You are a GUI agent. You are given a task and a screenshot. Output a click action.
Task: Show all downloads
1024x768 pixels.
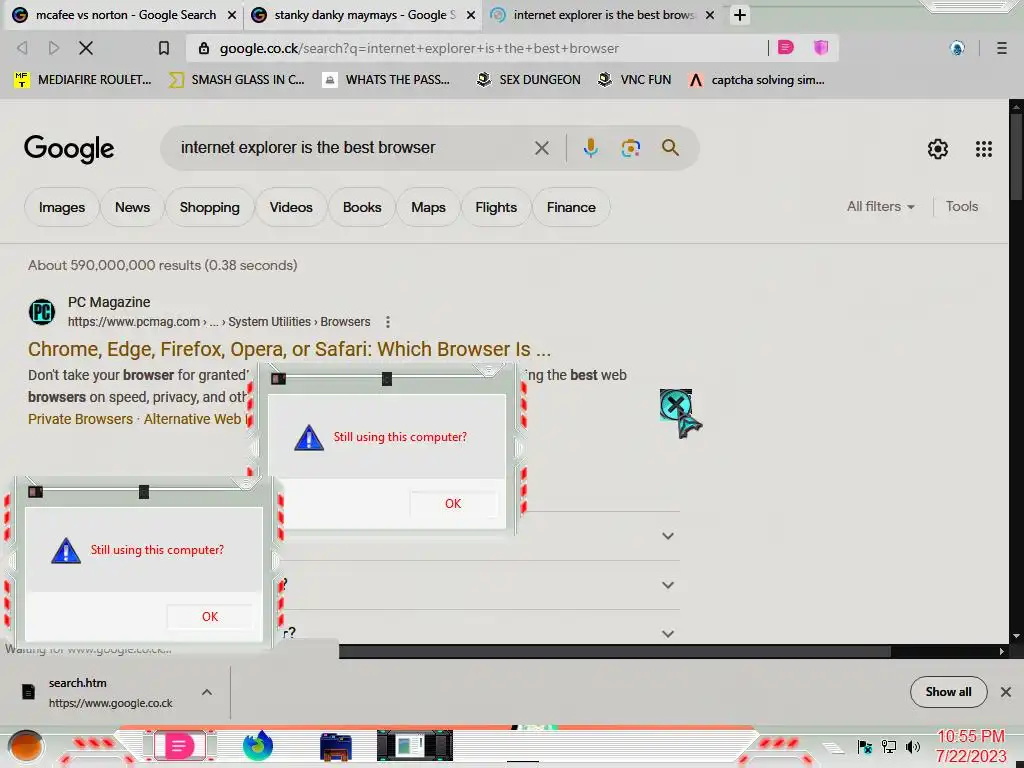click(x=948, y=692)
